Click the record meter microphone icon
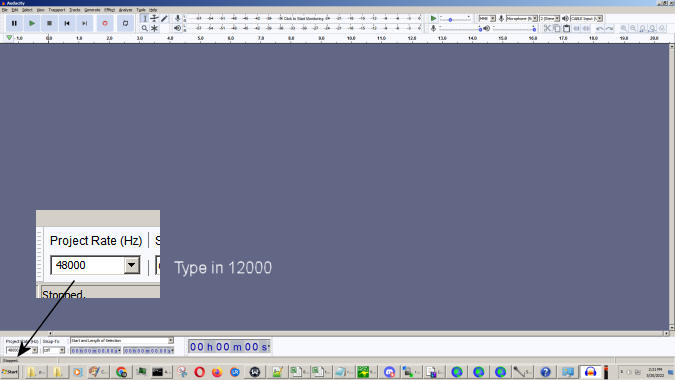675x380 pixels. click(x=177, y=19)
